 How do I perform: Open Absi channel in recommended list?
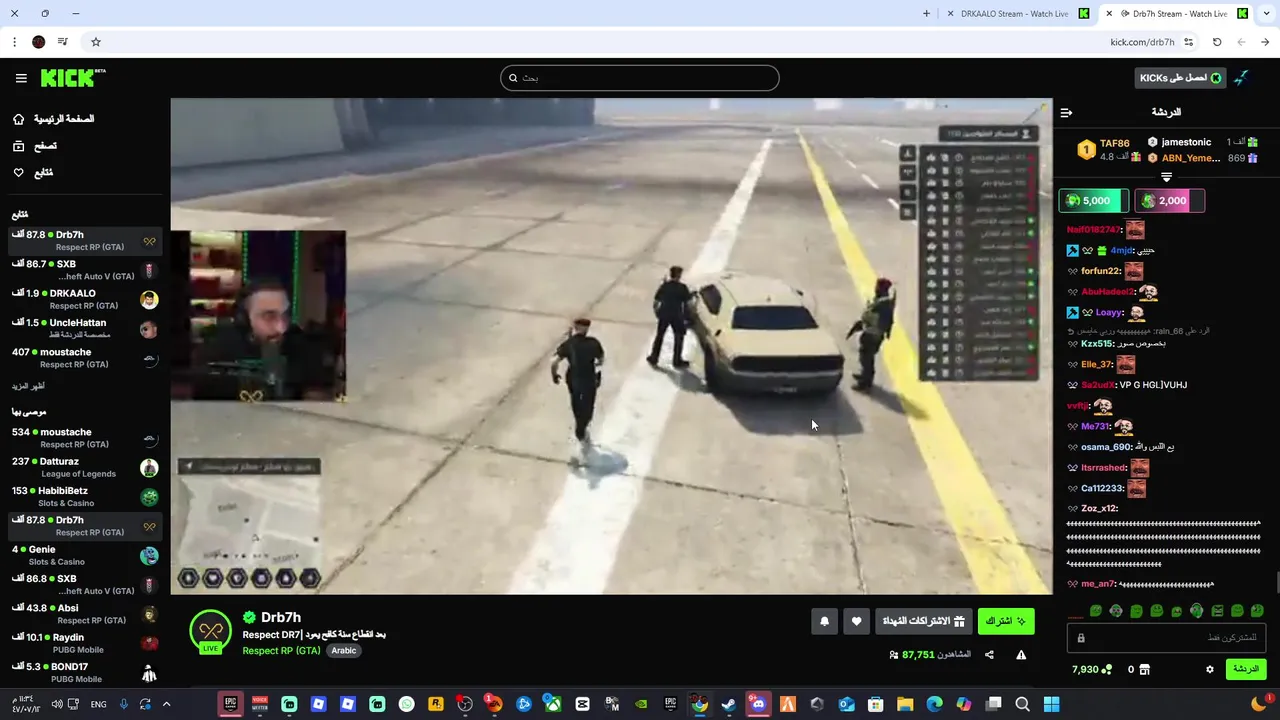click(85, 613)
